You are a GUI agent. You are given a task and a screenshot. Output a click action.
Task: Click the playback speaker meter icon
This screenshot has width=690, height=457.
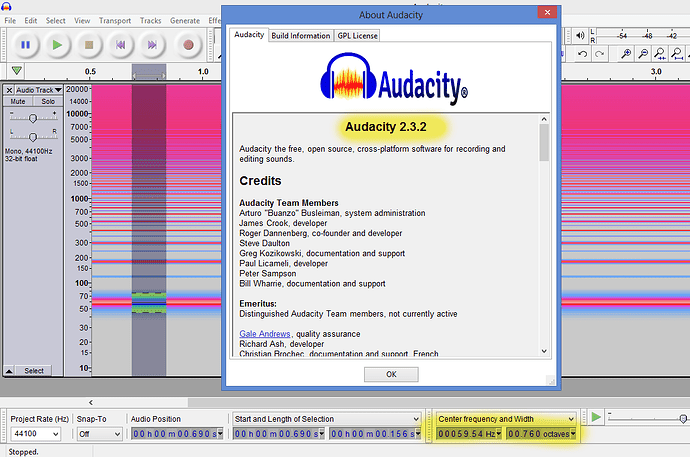(580, 36)
